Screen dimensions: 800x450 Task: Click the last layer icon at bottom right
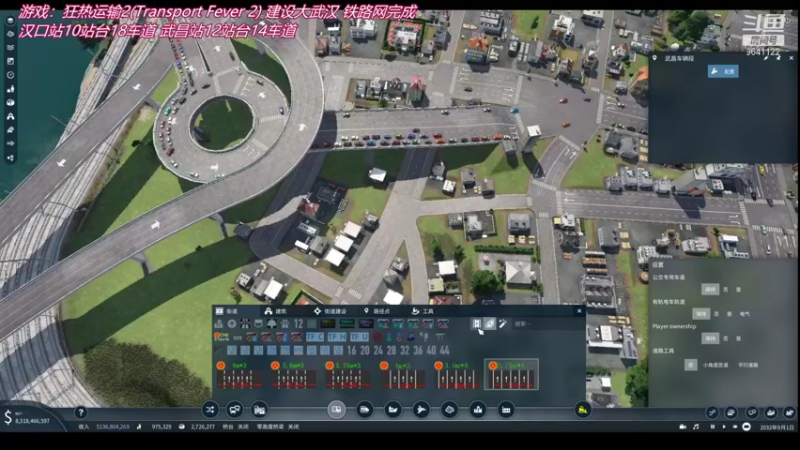[x=789, y=412]
